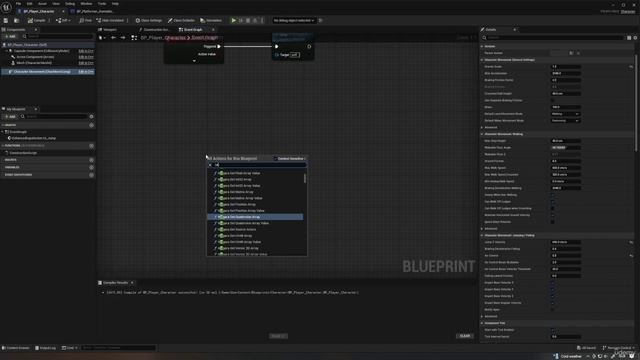Click the Save blueprint icon in toolbar
640x360 pixels.
pyautogui.click(x=6, y=20)
